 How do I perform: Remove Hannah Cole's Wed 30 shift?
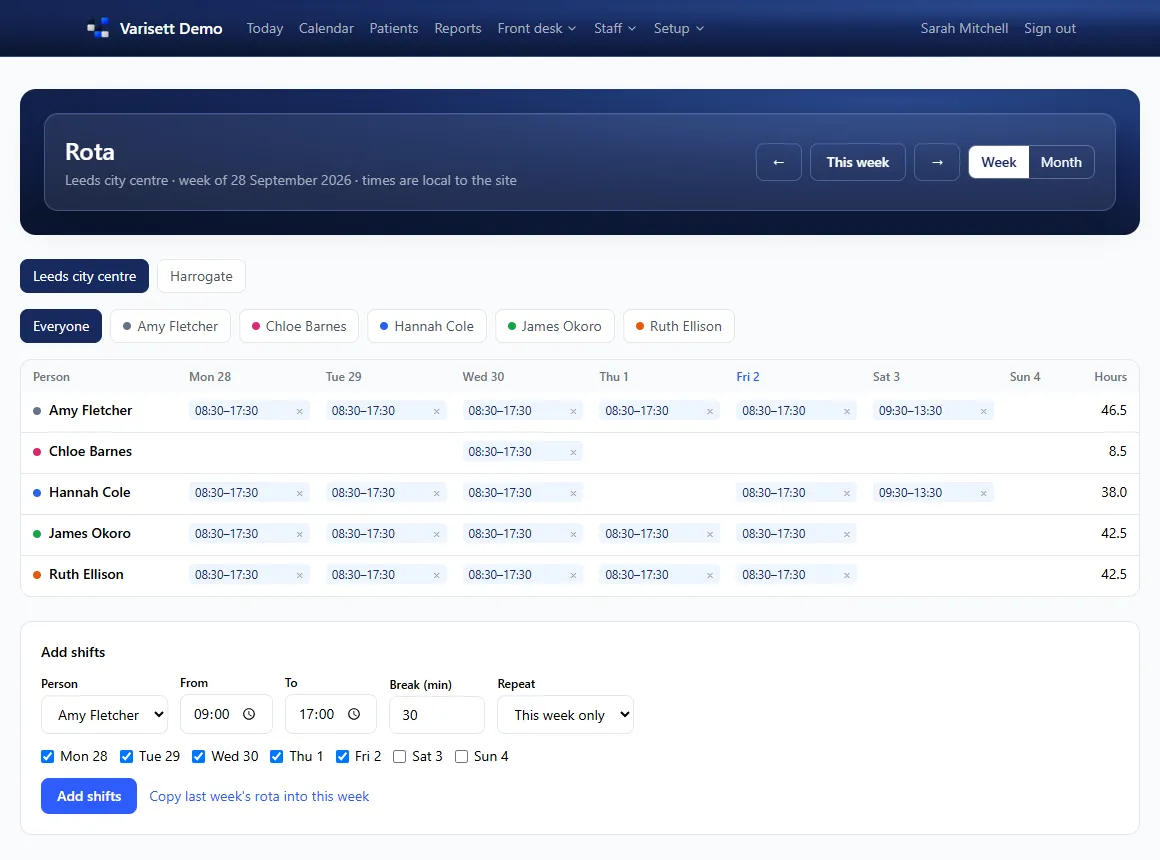tap(573, 494)
